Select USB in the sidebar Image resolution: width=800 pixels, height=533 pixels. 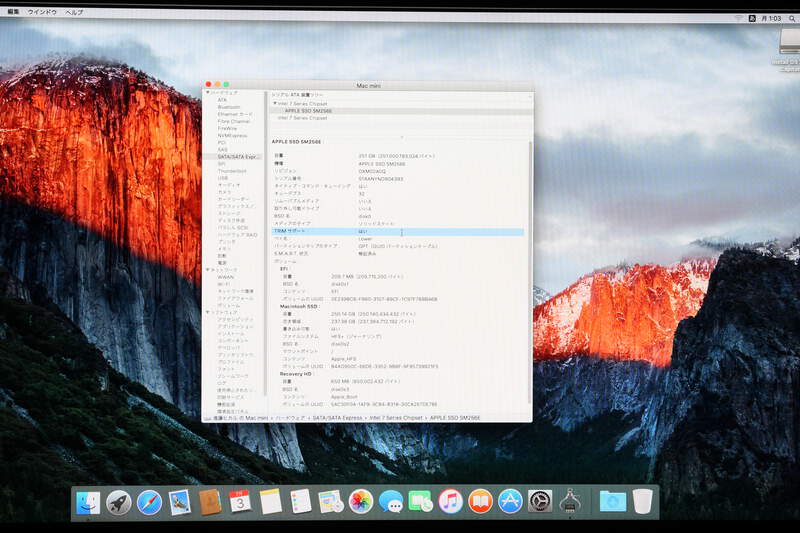click(x=222, y=178)
